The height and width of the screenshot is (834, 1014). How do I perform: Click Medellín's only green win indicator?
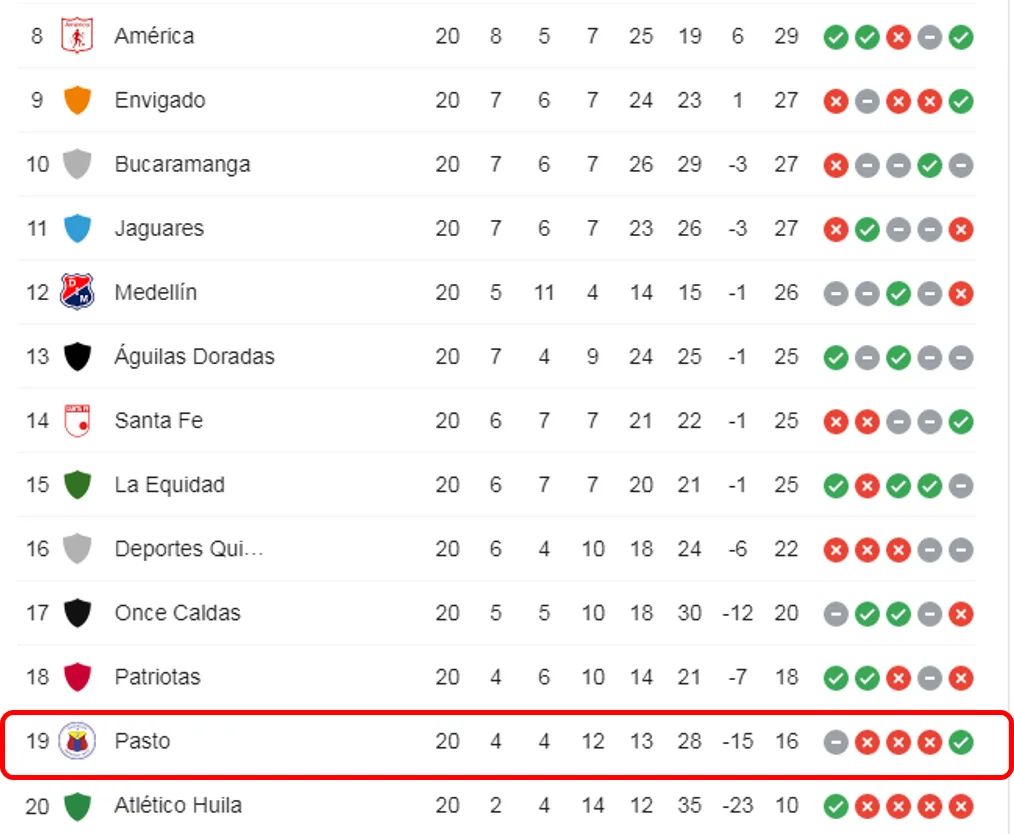pyautogui.click(x=898, y=294)
